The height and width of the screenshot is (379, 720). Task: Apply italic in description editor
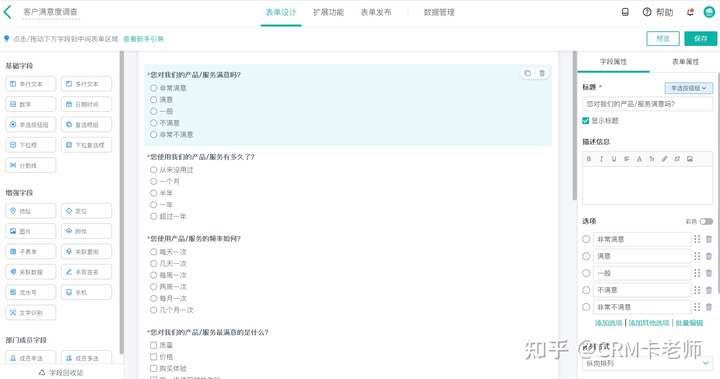[601, 158]
